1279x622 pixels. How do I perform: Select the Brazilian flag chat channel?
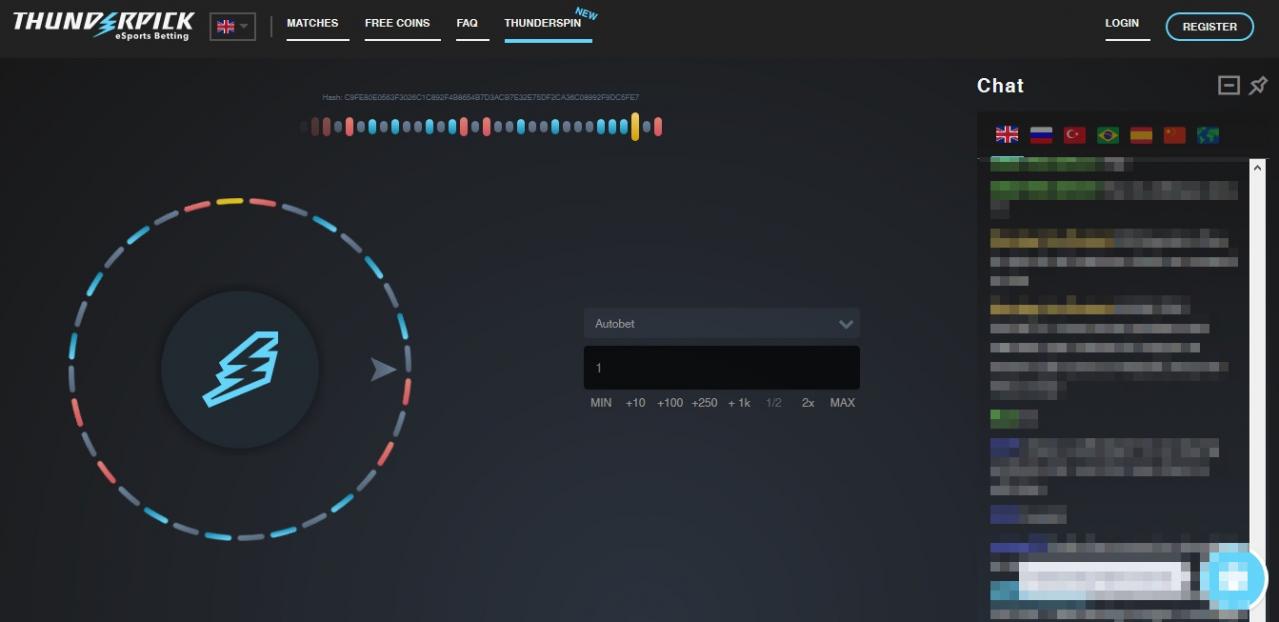click(1108, 135)
